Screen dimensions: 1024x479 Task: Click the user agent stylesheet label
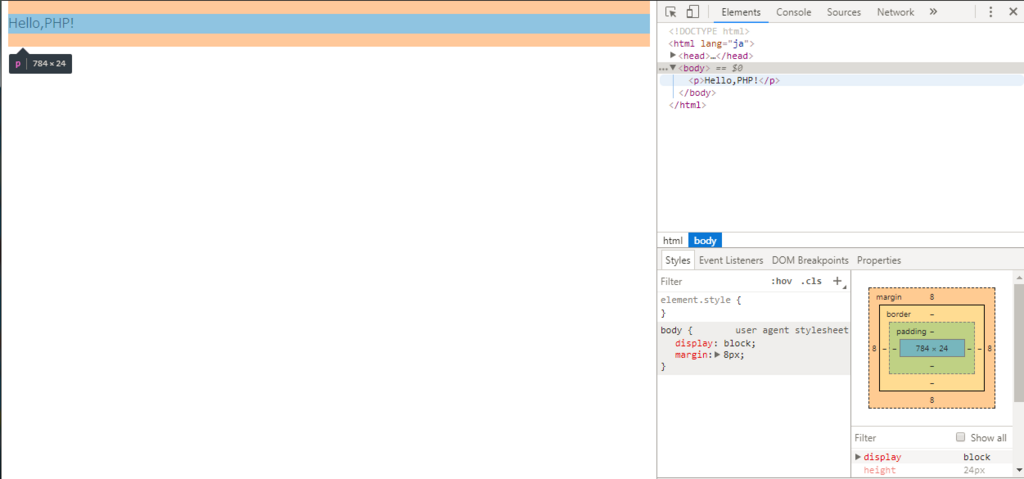792,331
